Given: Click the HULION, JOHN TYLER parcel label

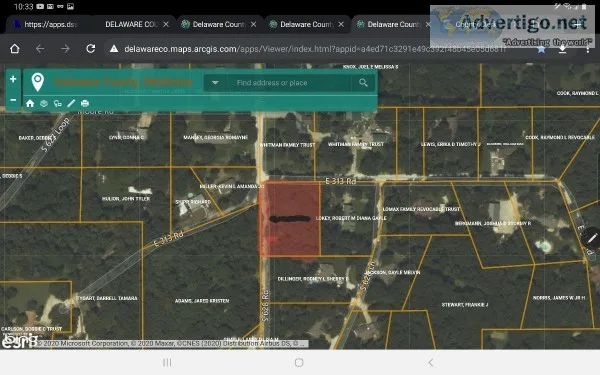Looking at the screenshot, I should coord(126,199).
